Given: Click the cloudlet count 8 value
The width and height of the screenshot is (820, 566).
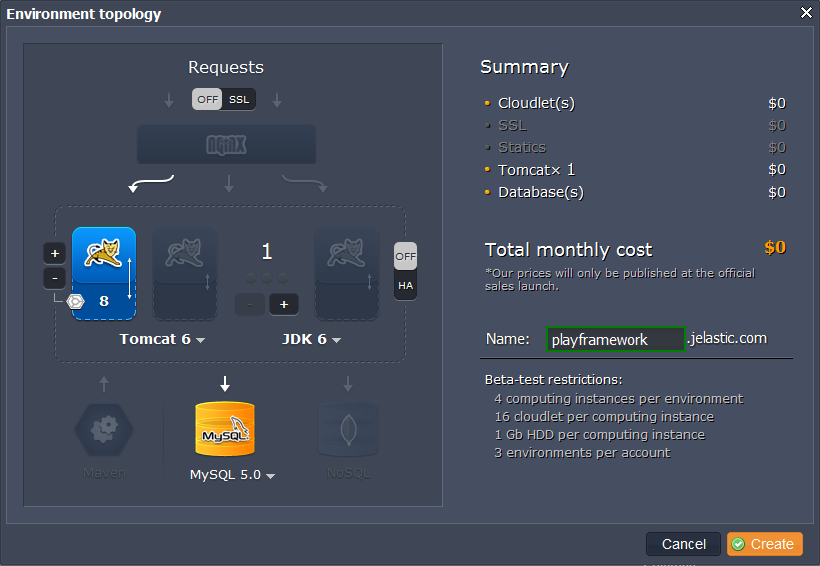Looking at the screenshot, I should coord(104,301).
